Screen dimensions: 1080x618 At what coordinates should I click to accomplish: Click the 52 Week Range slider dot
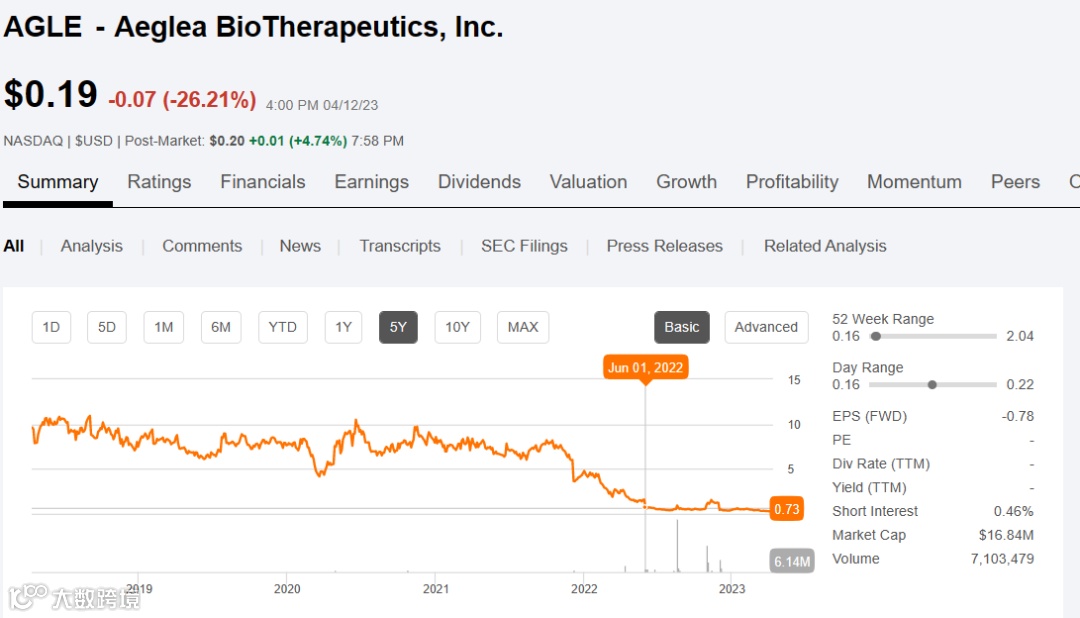876,336
